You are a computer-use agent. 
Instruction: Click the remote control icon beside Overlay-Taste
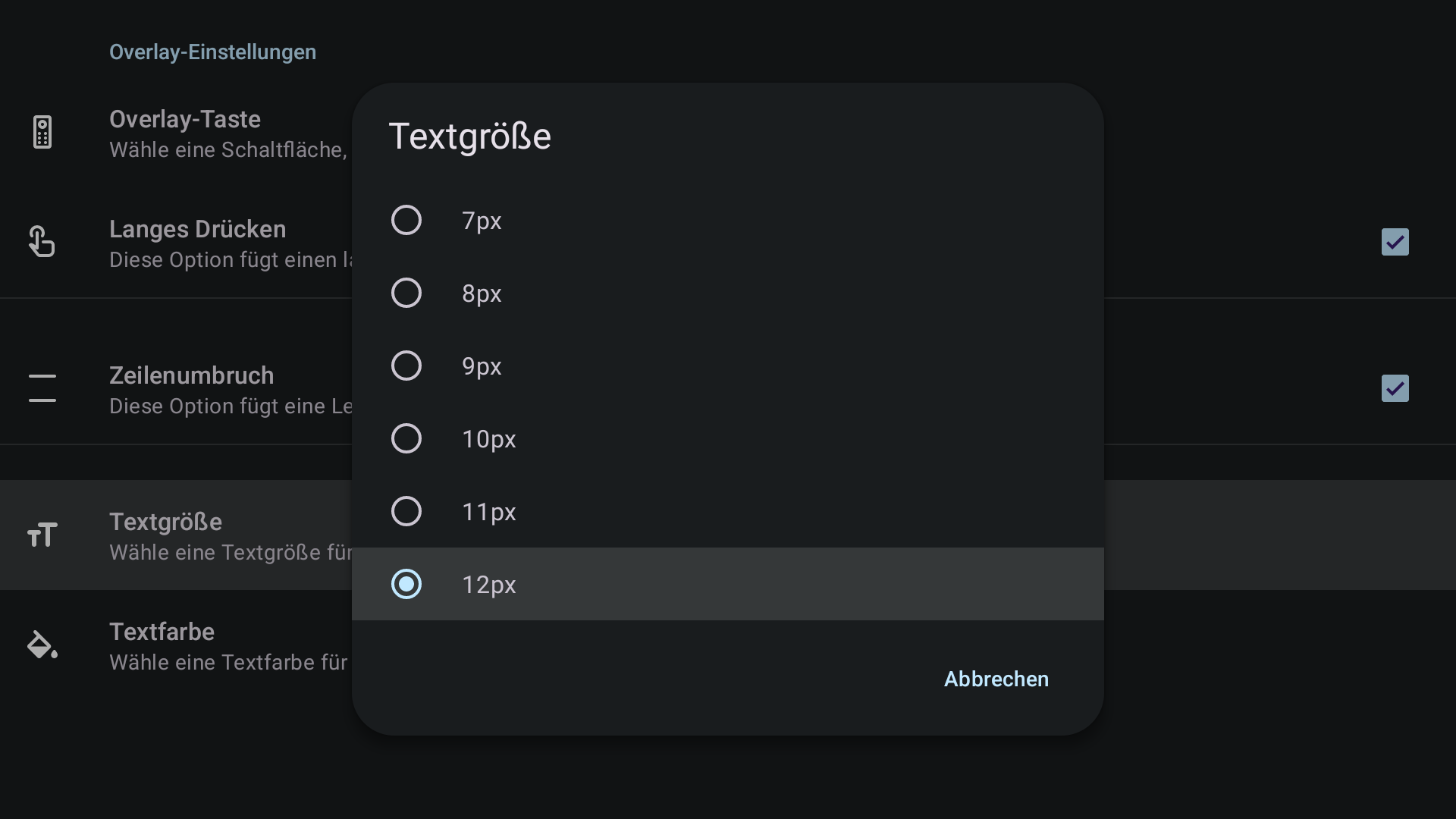click(42, 133)
